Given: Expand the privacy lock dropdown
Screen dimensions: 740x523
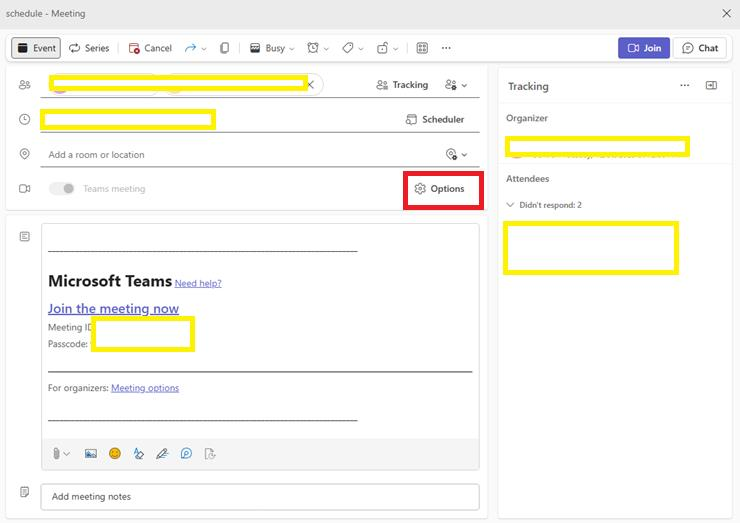Looking at the screenshot, I should 395,49.
